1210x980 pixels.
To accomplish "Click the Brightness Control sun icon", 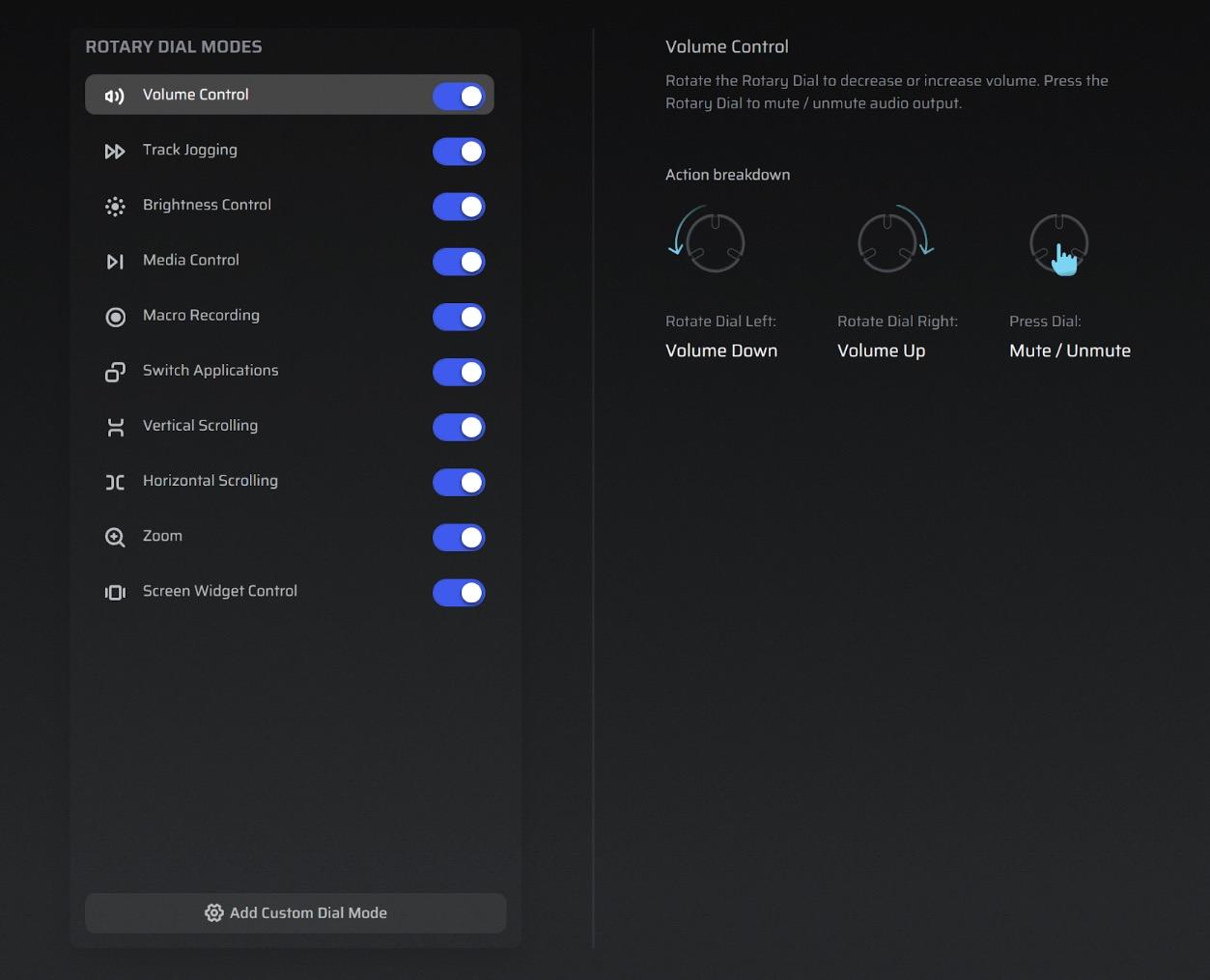I will [115, 207].
